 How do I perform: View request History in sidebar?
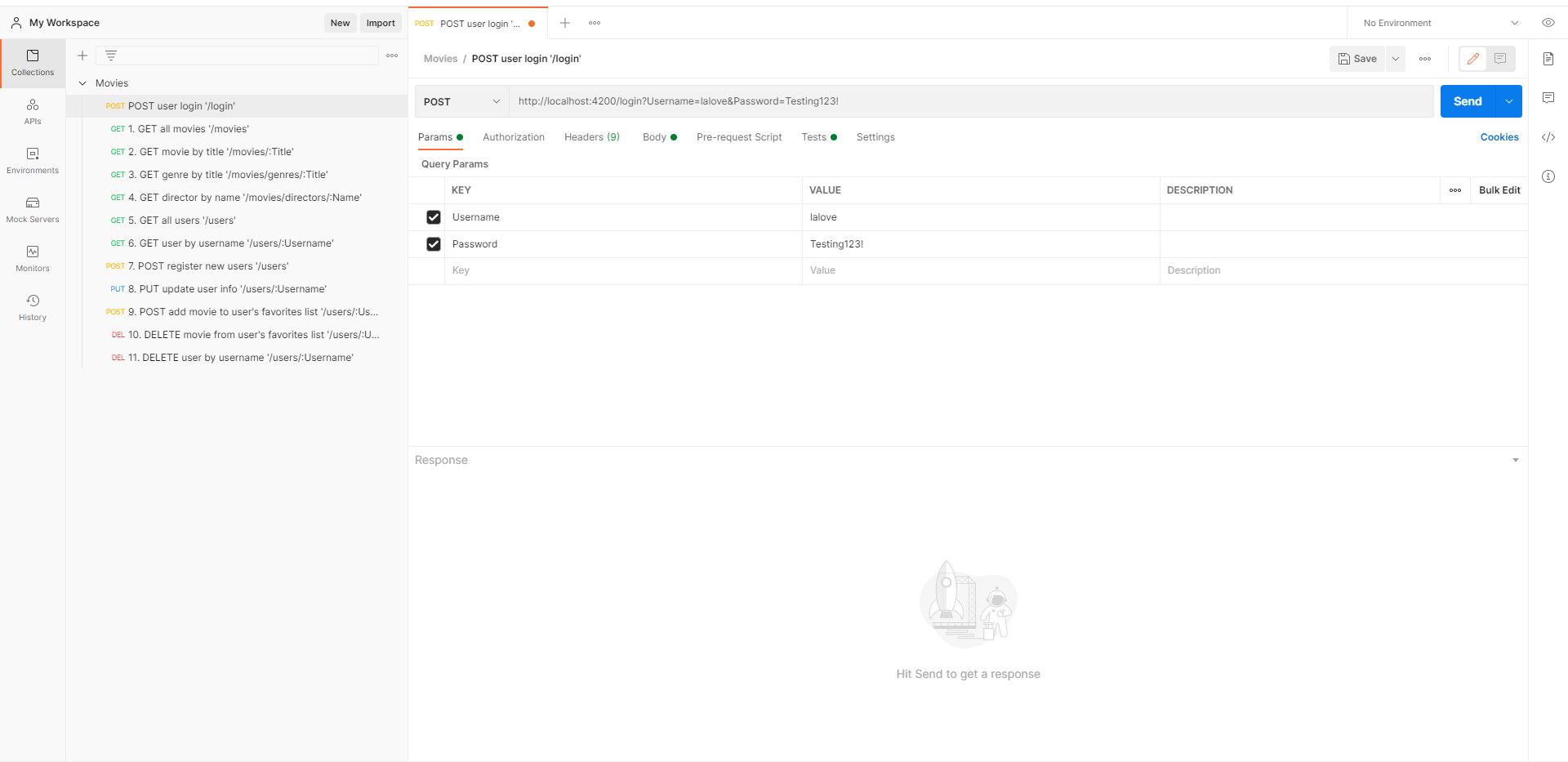point(32,306)
